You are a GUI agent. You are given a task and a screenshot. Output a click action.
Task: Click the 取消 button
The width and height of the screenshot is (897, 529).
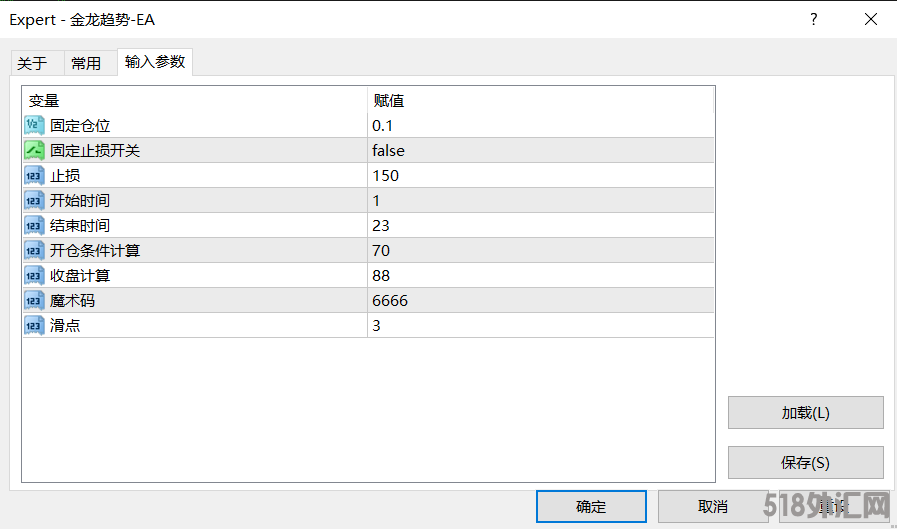coord(713,506)
